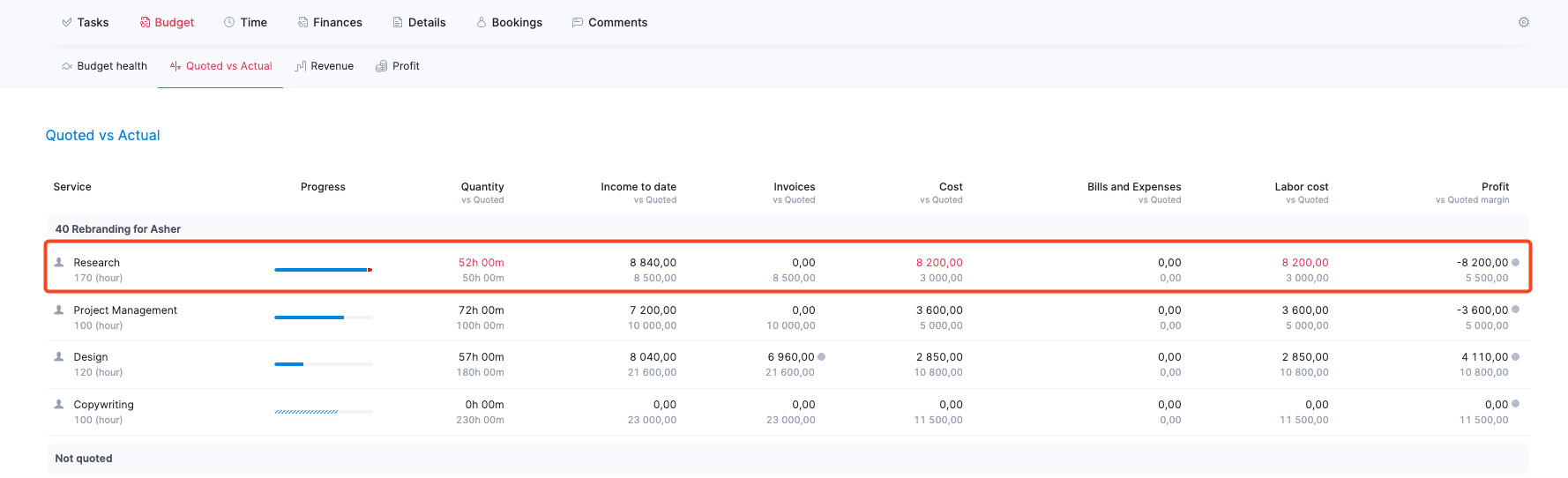Click the info dot next to Research profit
Image resolution: width=1568 pixels, height=478 pixels.
tap(1515, 262)
